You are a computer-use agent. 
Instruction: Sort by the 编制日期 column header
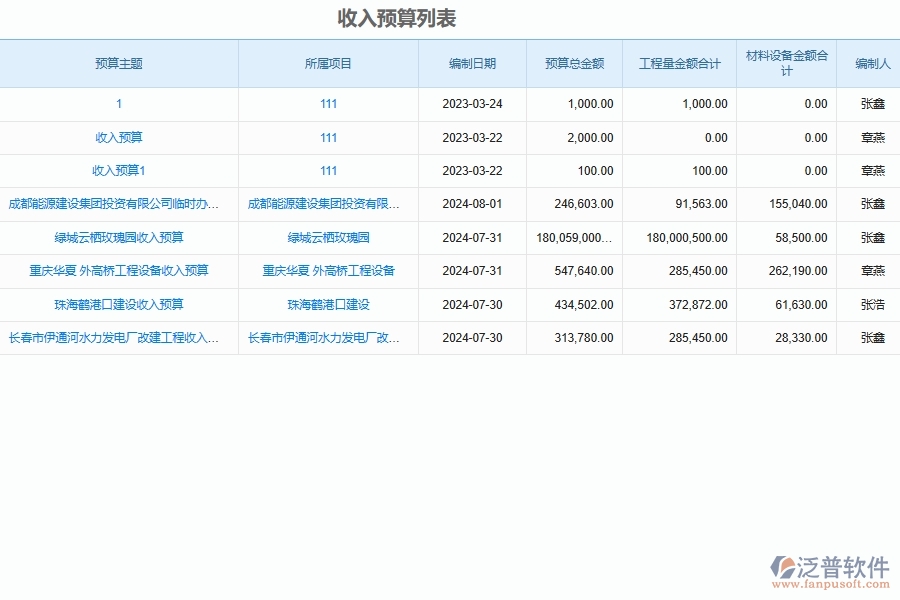pyautogui.click(x=471, y=62)
